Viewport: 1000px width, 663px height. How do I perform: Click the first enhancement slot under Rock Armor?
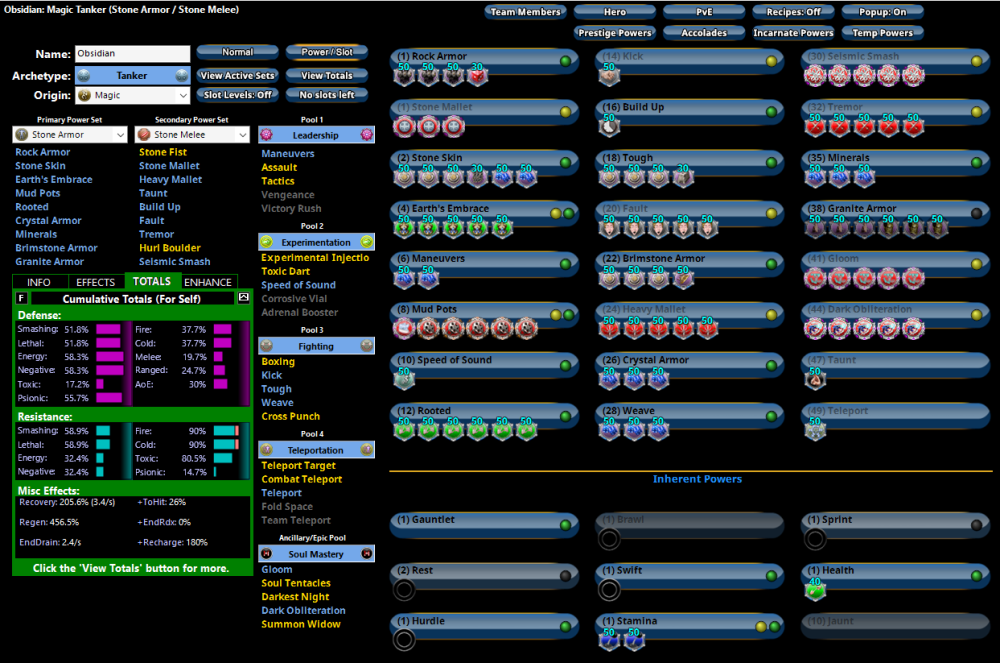[x=405, y=75]
